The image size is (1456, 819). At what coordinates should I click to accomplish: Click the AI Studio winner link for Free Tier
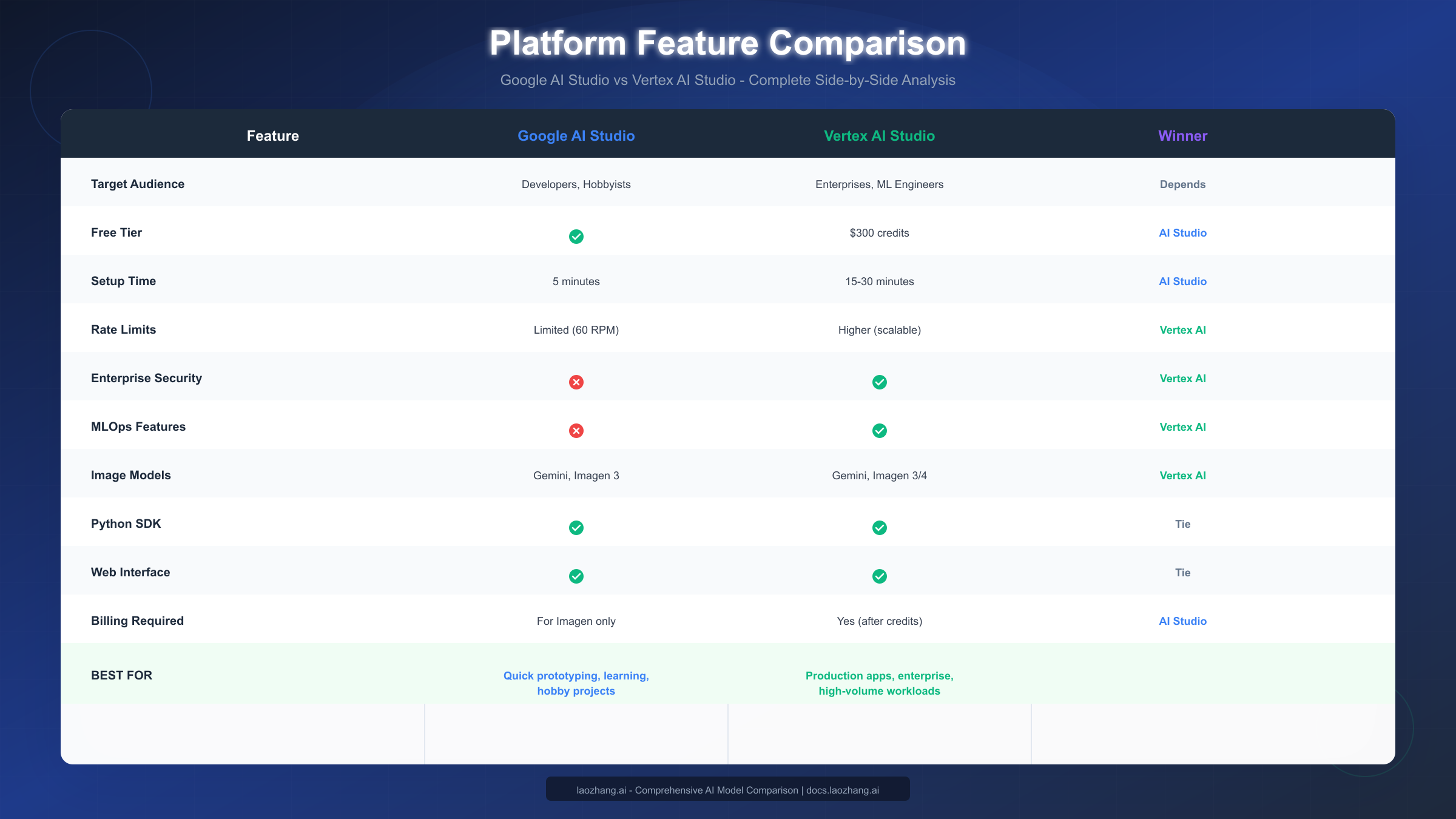[1182, 232]
